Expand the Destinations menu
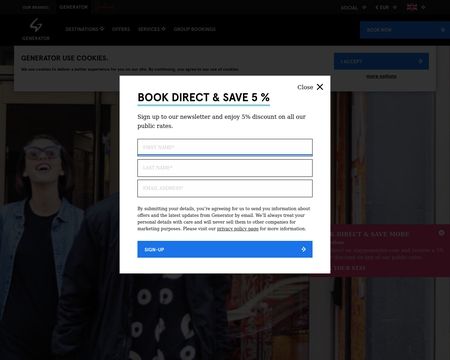The width and height of the screenshot is (450, 360). tap(84, 29)
